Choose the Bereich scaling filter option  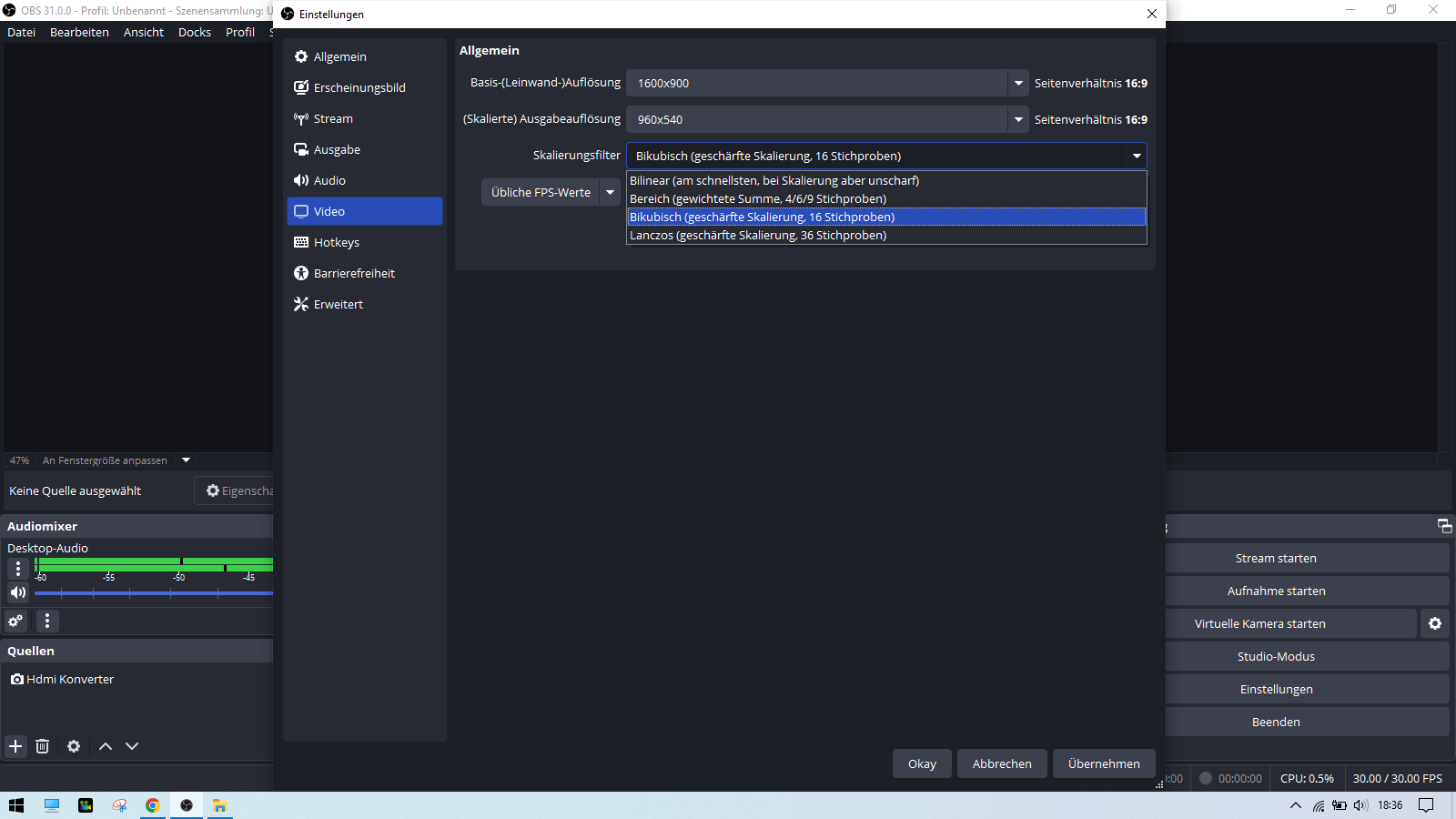pos(886,198)
